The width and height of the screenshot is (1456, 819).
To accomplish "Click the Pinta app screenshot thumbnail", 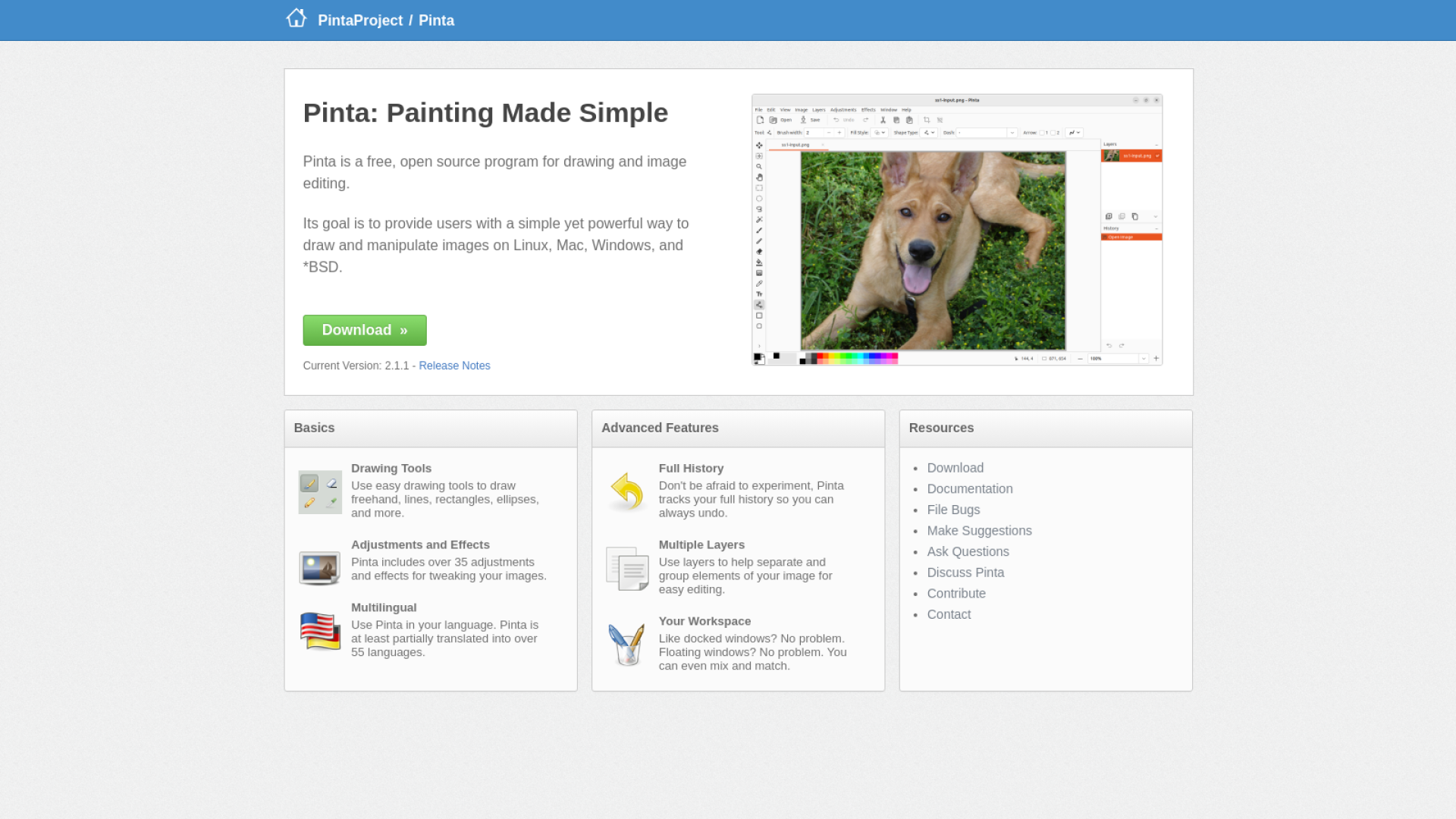I will tap(957, 230).
